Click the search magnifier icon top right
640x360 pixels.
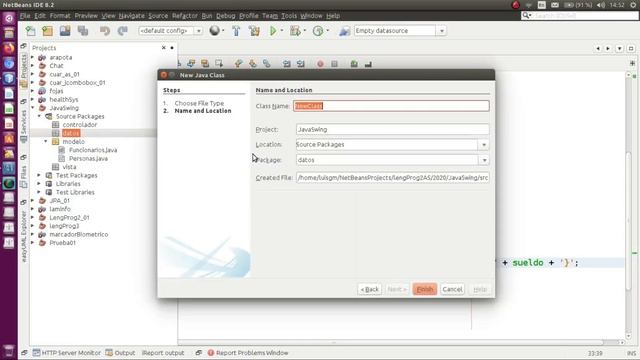tap(527, 16)
